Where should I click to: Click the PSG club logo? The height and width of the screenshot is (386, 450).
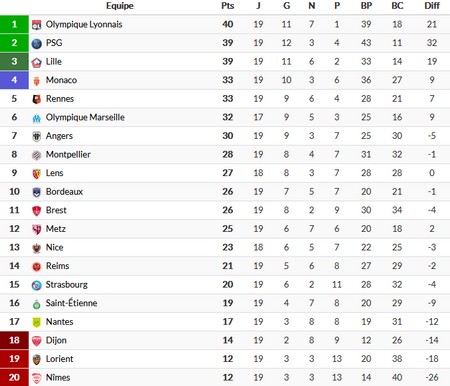[x=37, y=43]
